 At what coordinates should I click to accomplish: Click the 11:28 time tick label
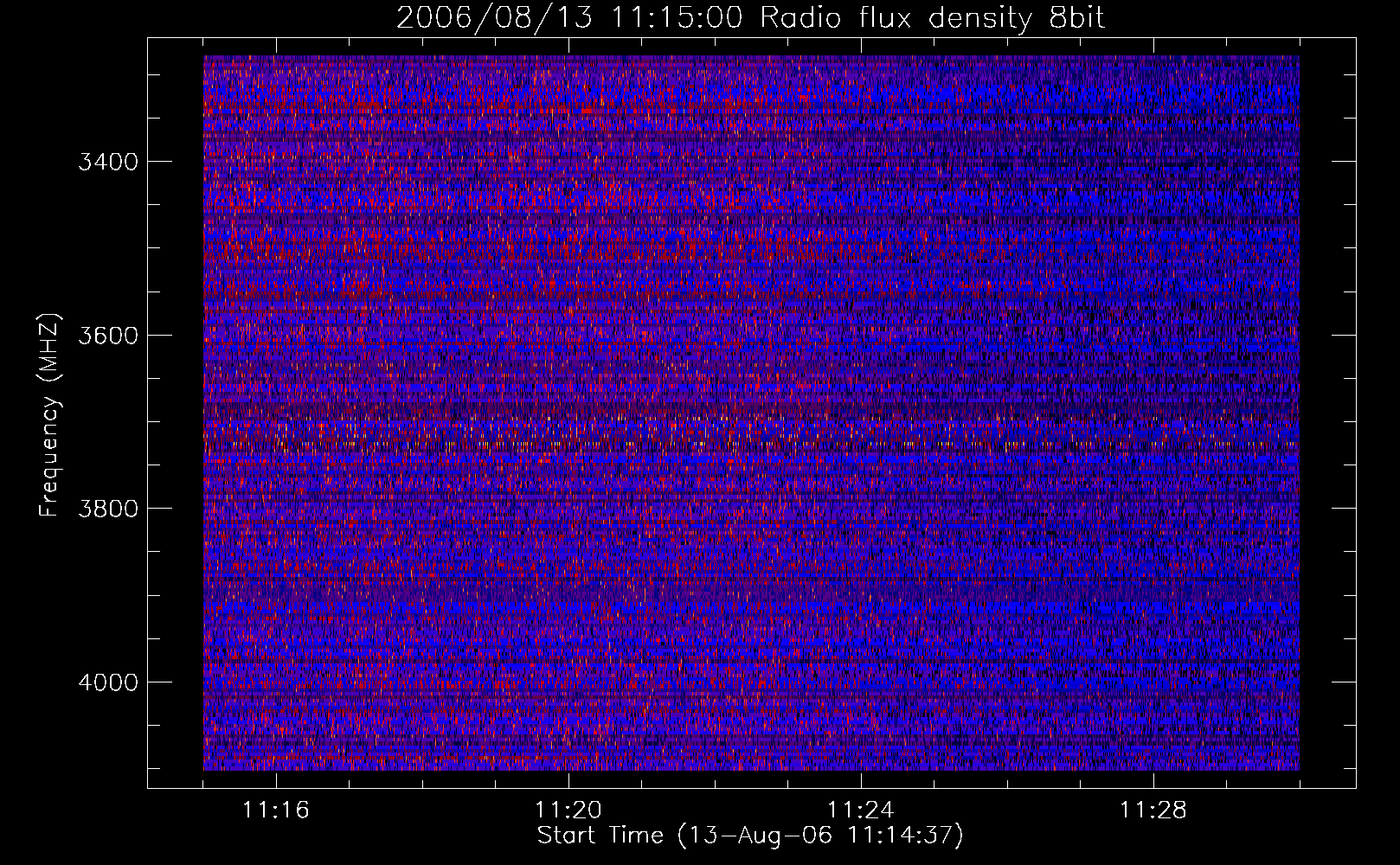[1153, 811]
